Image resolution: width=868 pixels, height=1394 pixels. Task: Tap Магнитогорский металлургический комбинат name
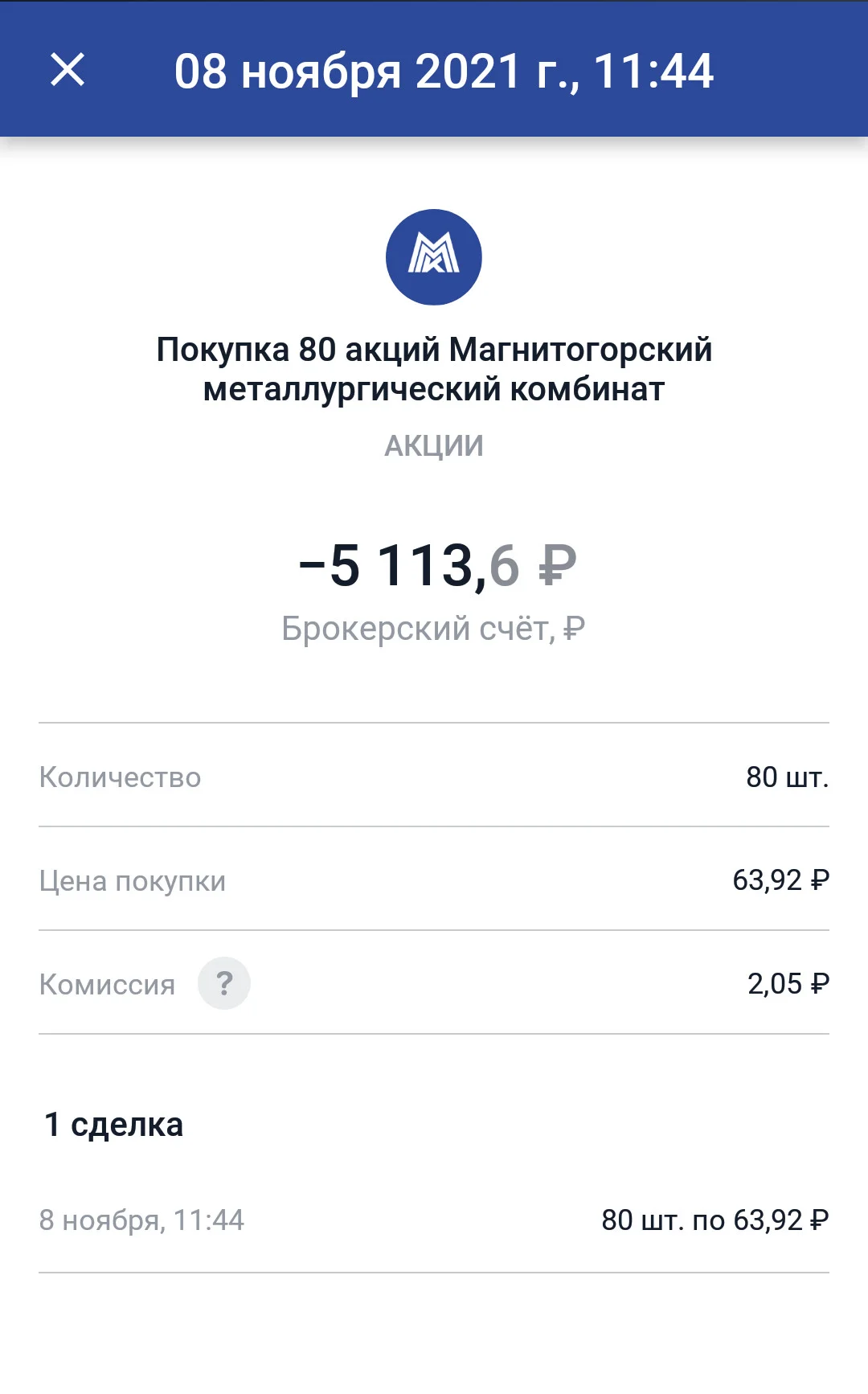(458, 369)
